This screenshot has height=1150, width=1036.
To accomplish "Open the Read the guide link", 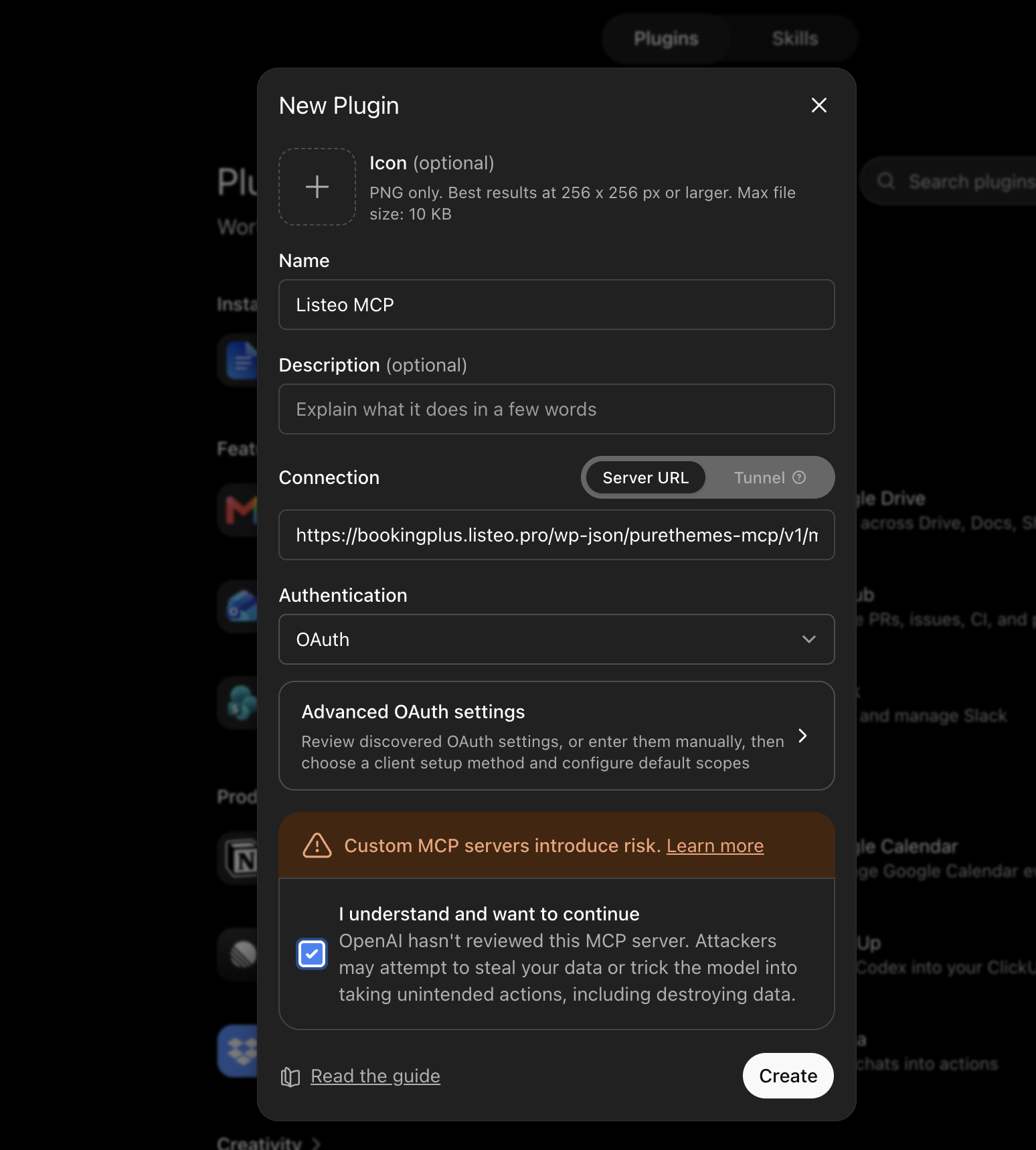I will click(375, 1076).
